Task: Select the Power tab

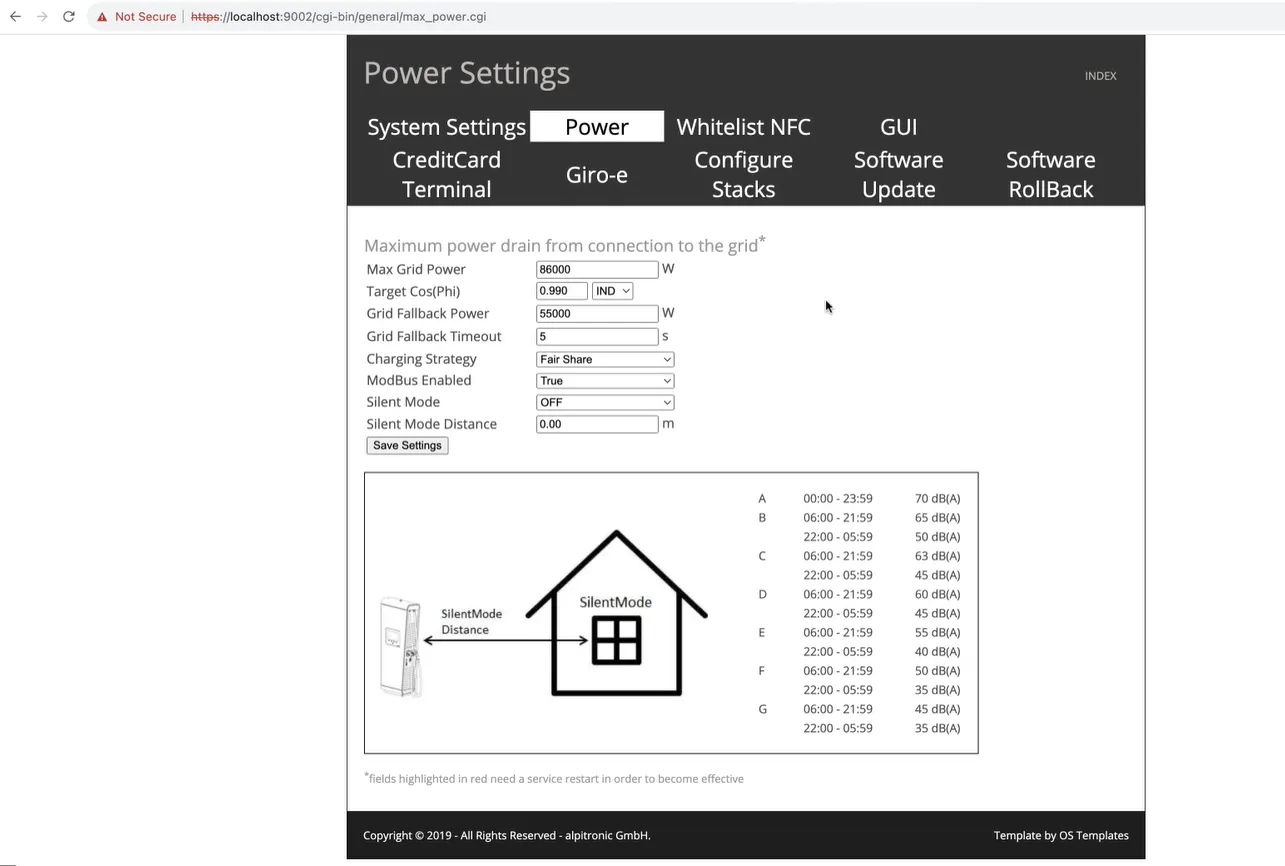Action: tap(597, 127)
